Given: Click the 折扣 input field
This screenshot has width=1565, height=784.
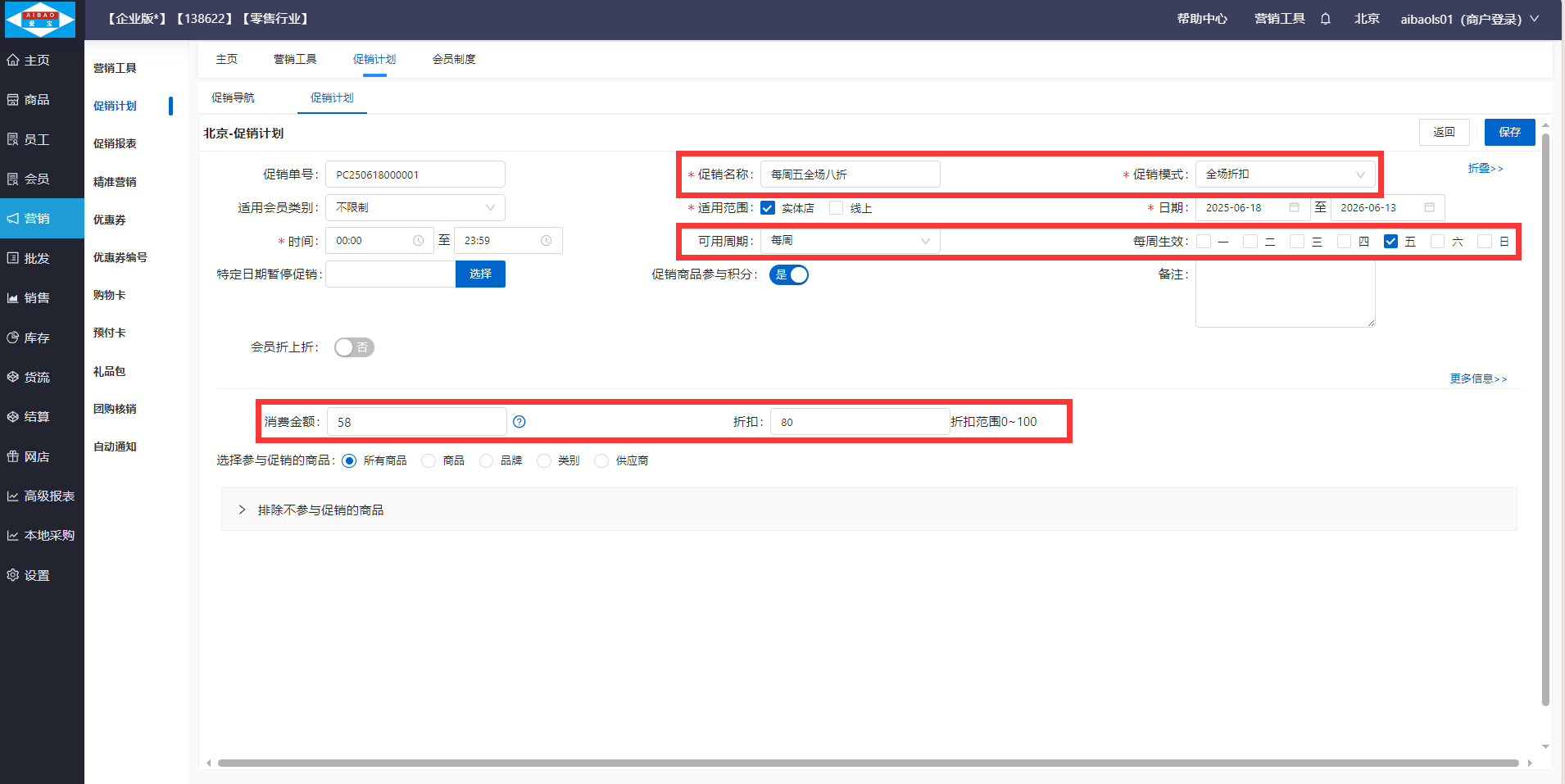Looking at the screenshot, I should 859,422.
